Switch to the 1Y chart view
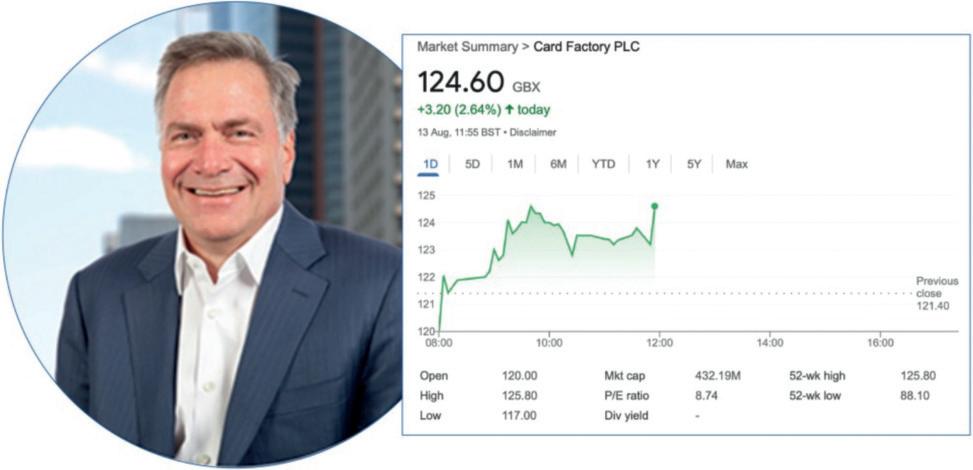 pyautogui.click(x=653, y=164)
